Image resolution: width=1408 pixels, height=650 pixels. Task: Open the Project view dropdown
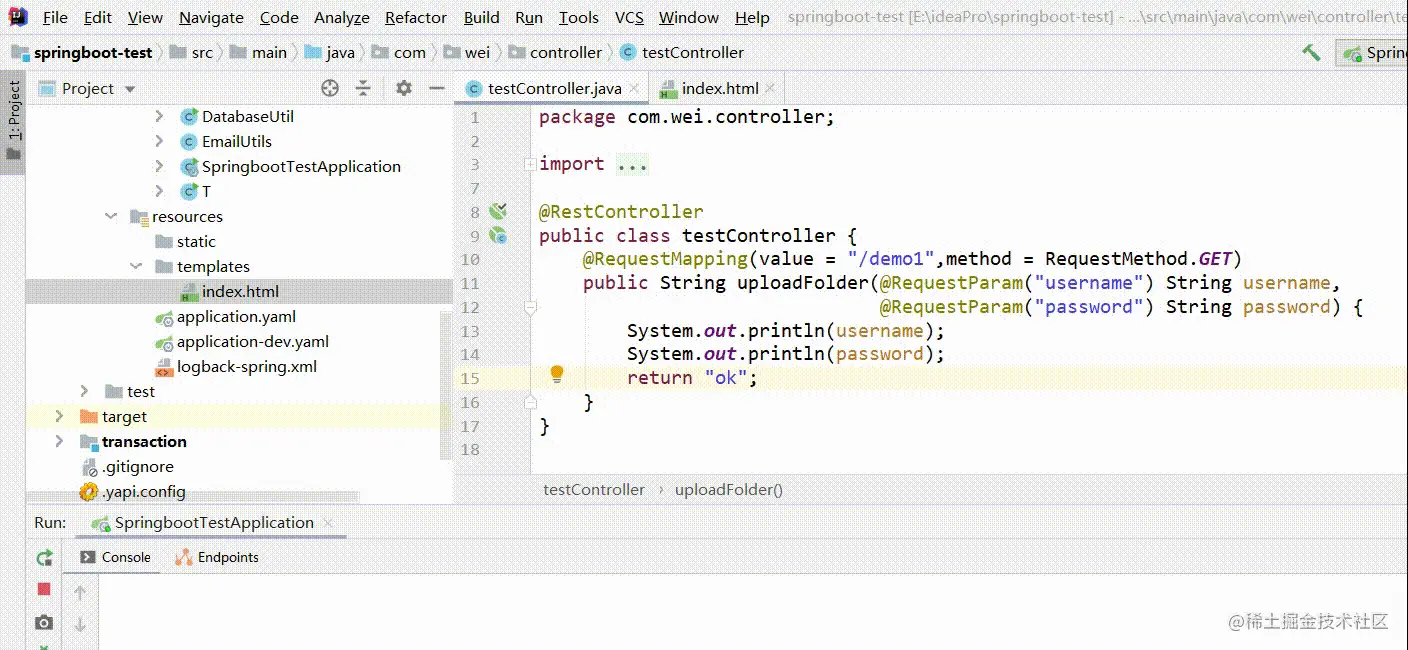[130, 89]
